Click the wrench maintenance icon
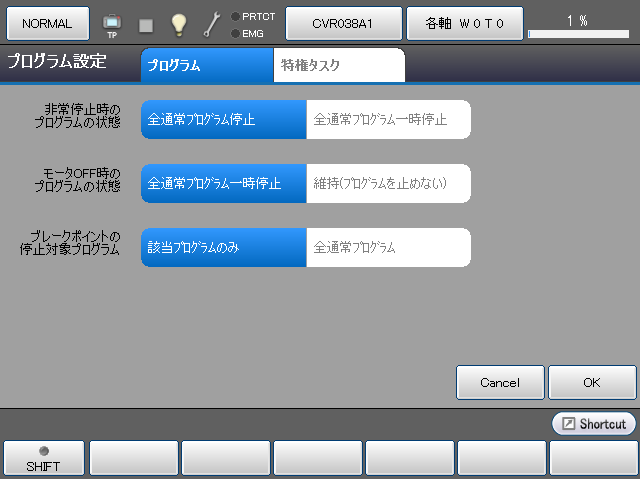The image size is (640, 479). [x=212, y=23]
